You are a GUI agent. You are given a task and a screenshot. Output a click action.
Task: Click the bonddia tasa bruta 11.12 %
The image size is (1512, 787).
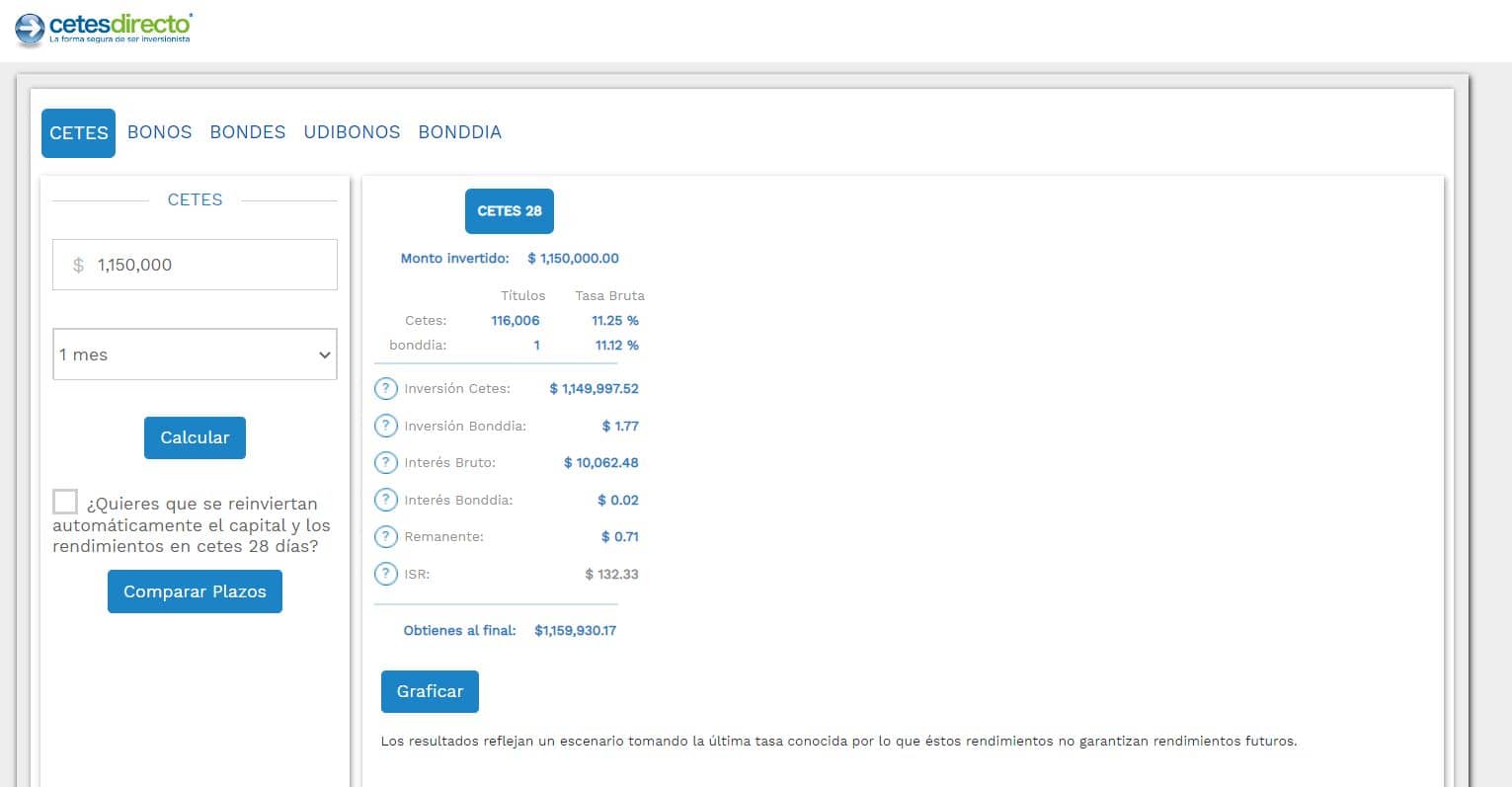617,346
